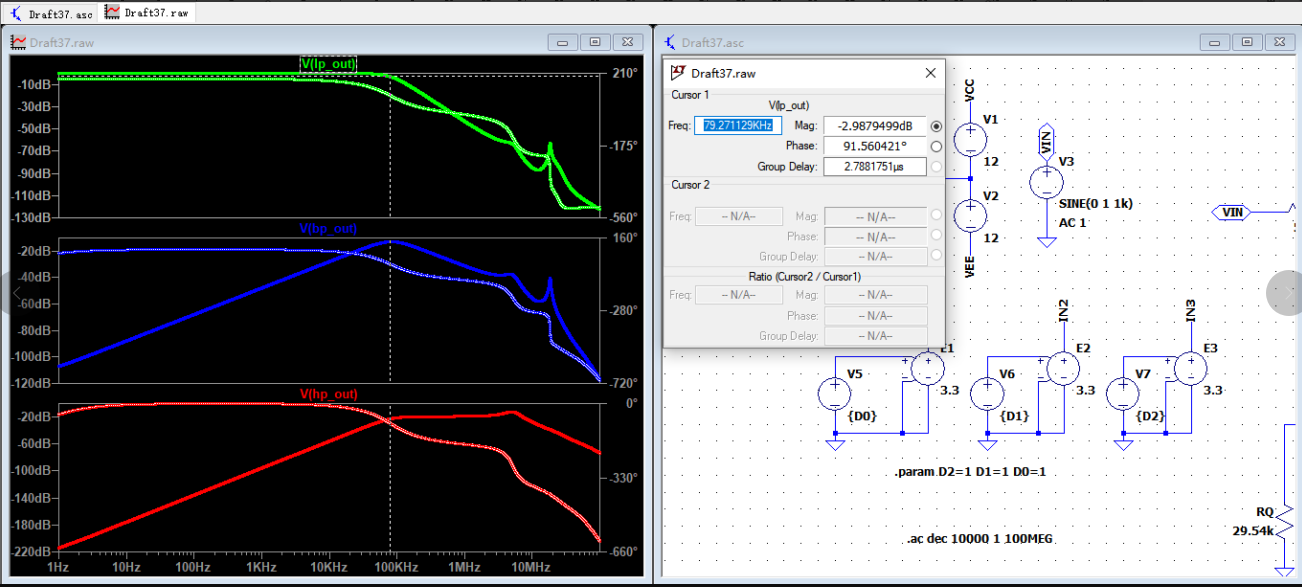Click the -220dB axis label in bottom pane
The width and height of the screenshot is (1302, 587).
tap(33, 551)
